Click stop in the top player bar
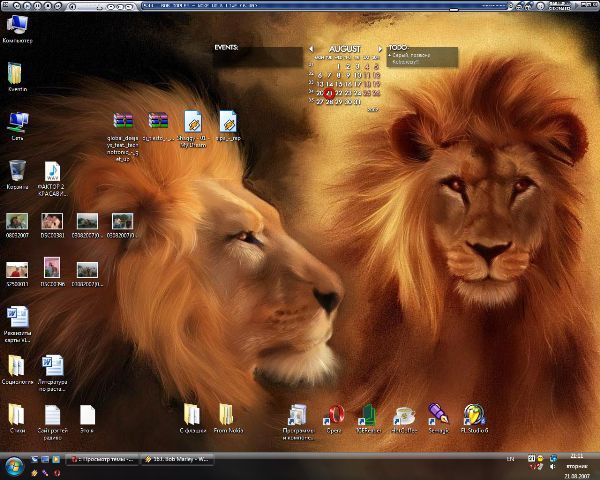Screen dimensions: 600x480 click(48, 6)
